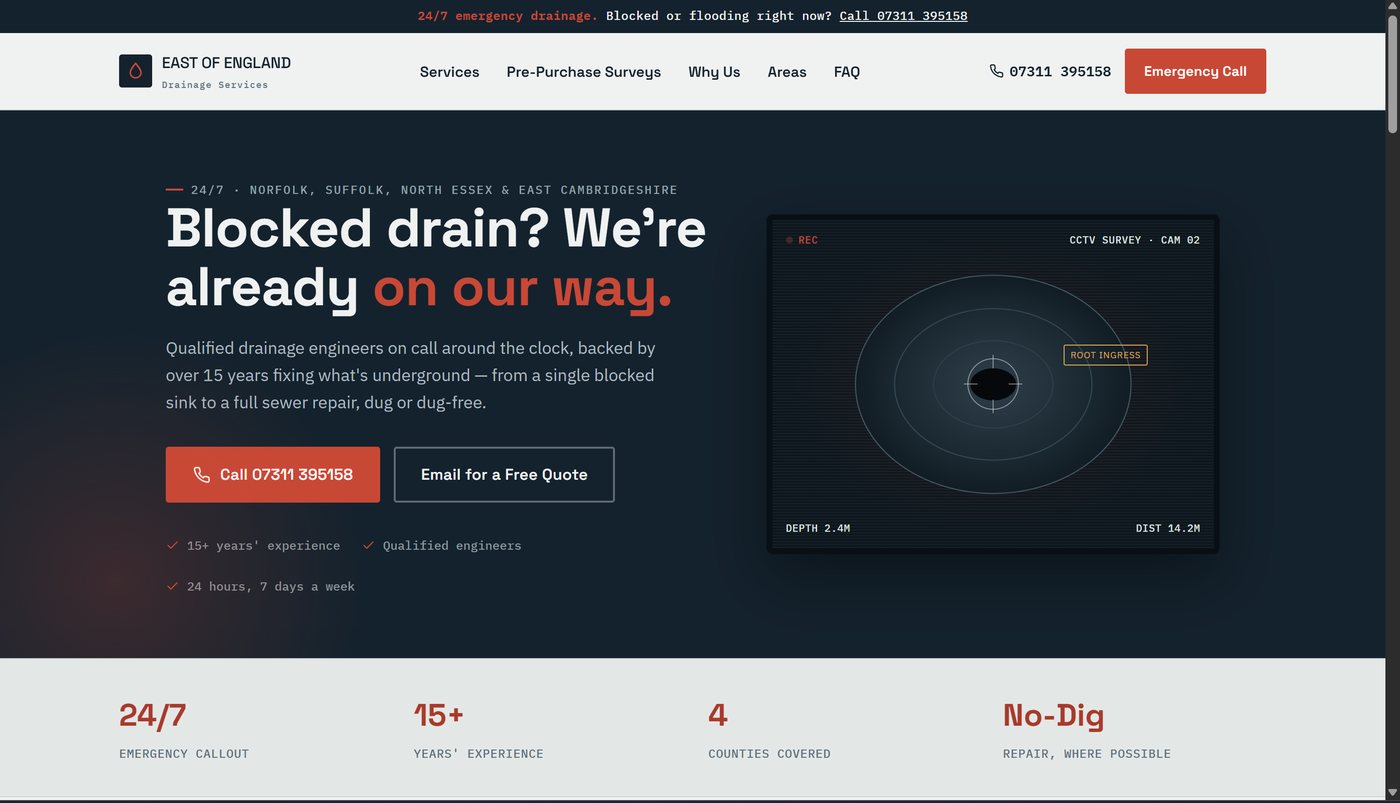Click the checkmark icon next to 15+ years' experience

(172, 545)
